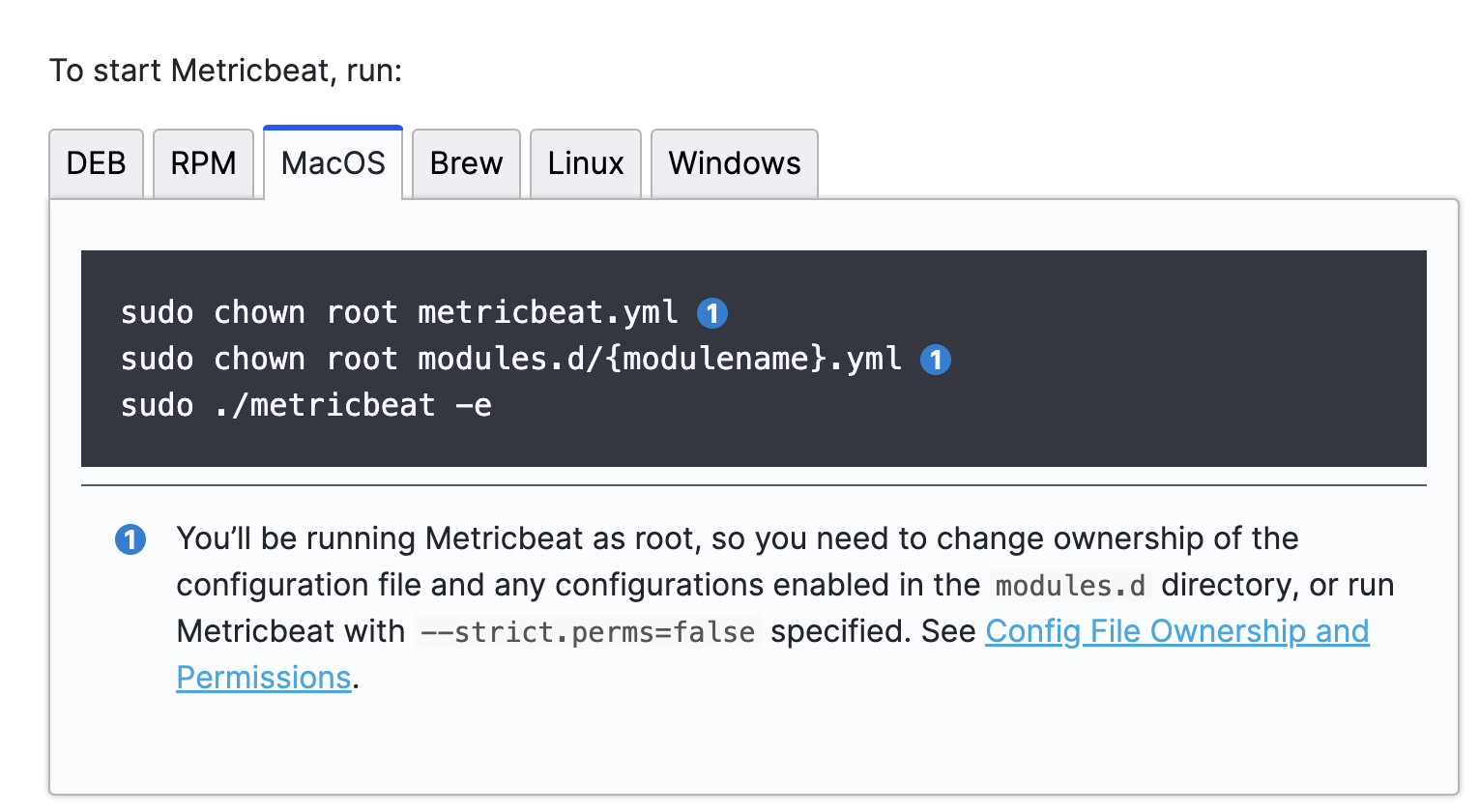
Task: Switch to the DEB tab
Action: [x=96, y=163]
